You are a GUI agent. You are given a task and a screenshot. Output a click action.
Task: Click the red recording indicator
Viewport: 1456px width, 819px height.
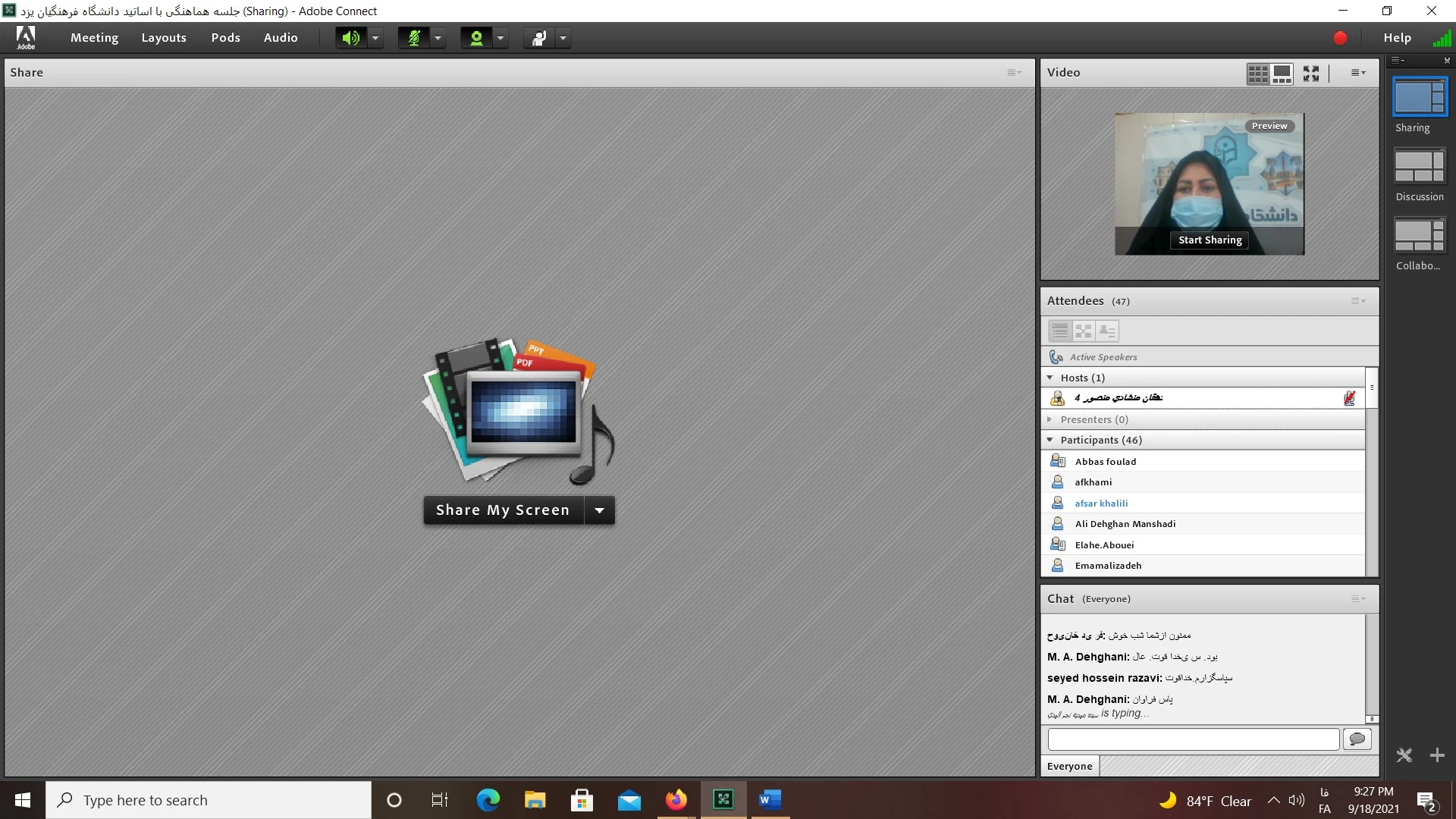pyautogui.click(x=1340, y=38)
